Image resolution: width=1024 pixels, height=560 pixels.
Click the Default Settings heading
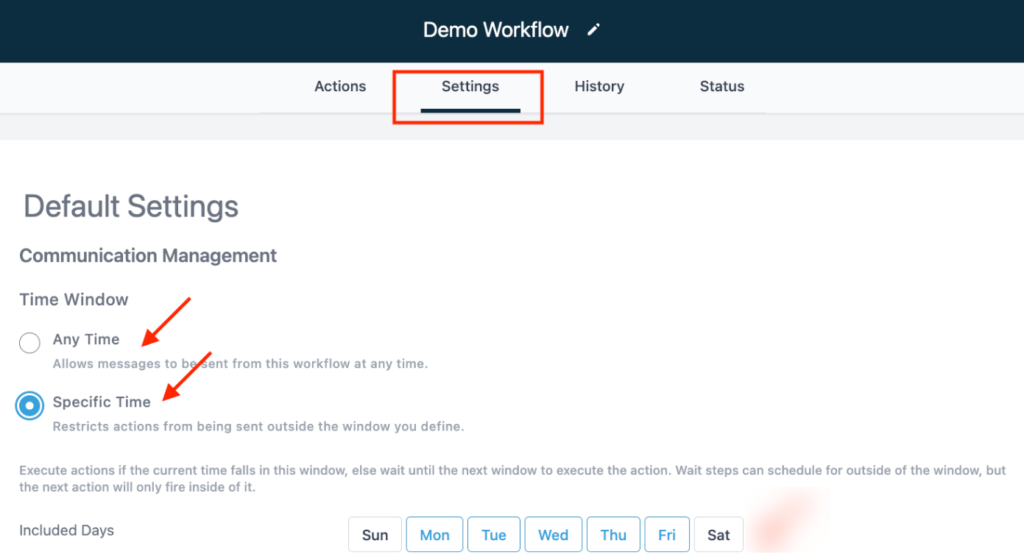[131, 207]
